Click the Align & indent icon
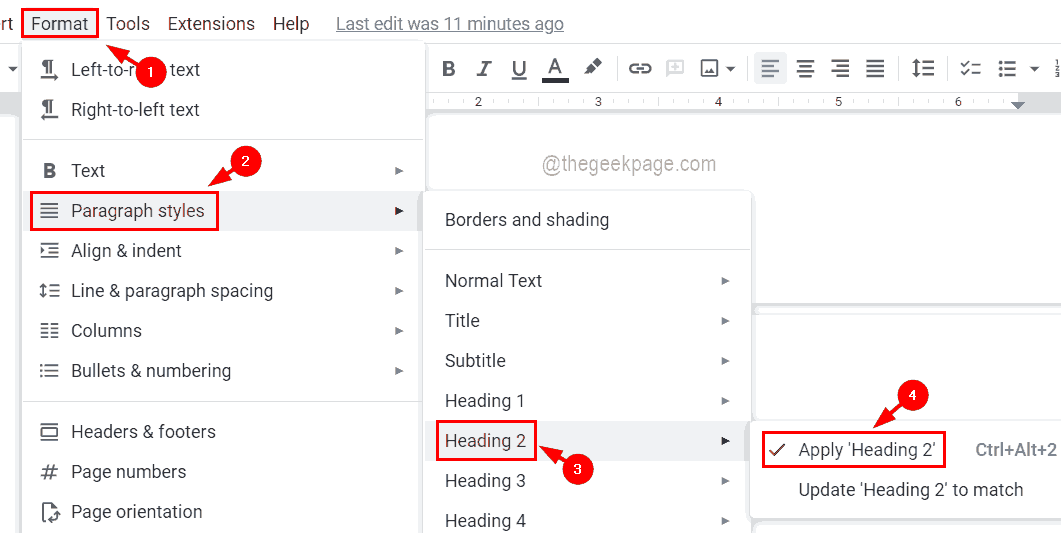This screenshot has width=1061, height=533. pyautogui.click(x=49, y=251)
